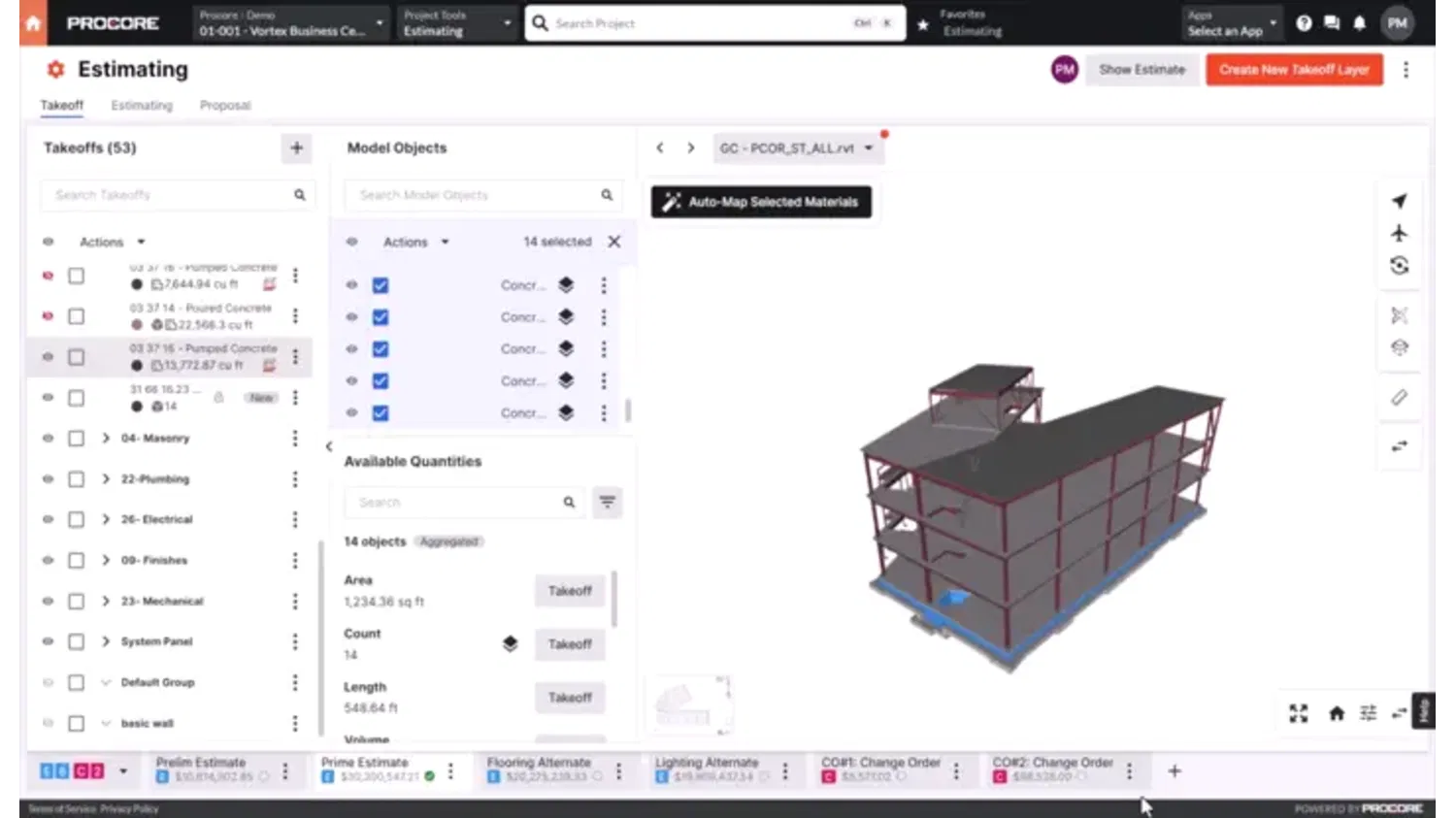1456x818 pixels.
Task: Go to the previous model with the left arrow
Action: coord(660,147)
